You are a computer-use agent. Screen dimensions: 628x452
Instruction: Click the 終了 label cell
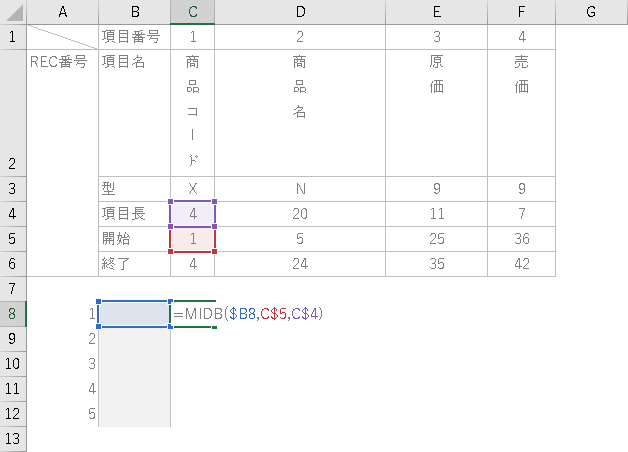pyautogui.click(x=135, y=264)
